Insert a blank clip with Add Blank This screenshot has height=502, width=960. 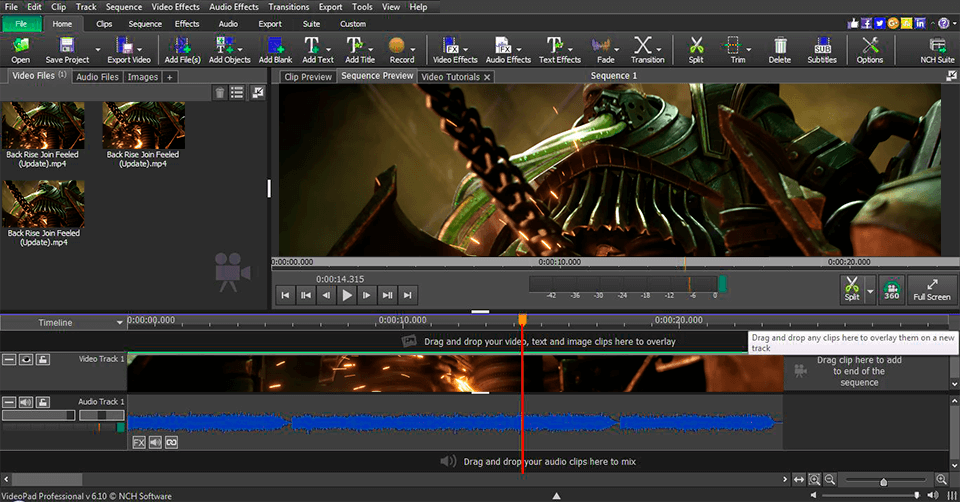(276, 50)
